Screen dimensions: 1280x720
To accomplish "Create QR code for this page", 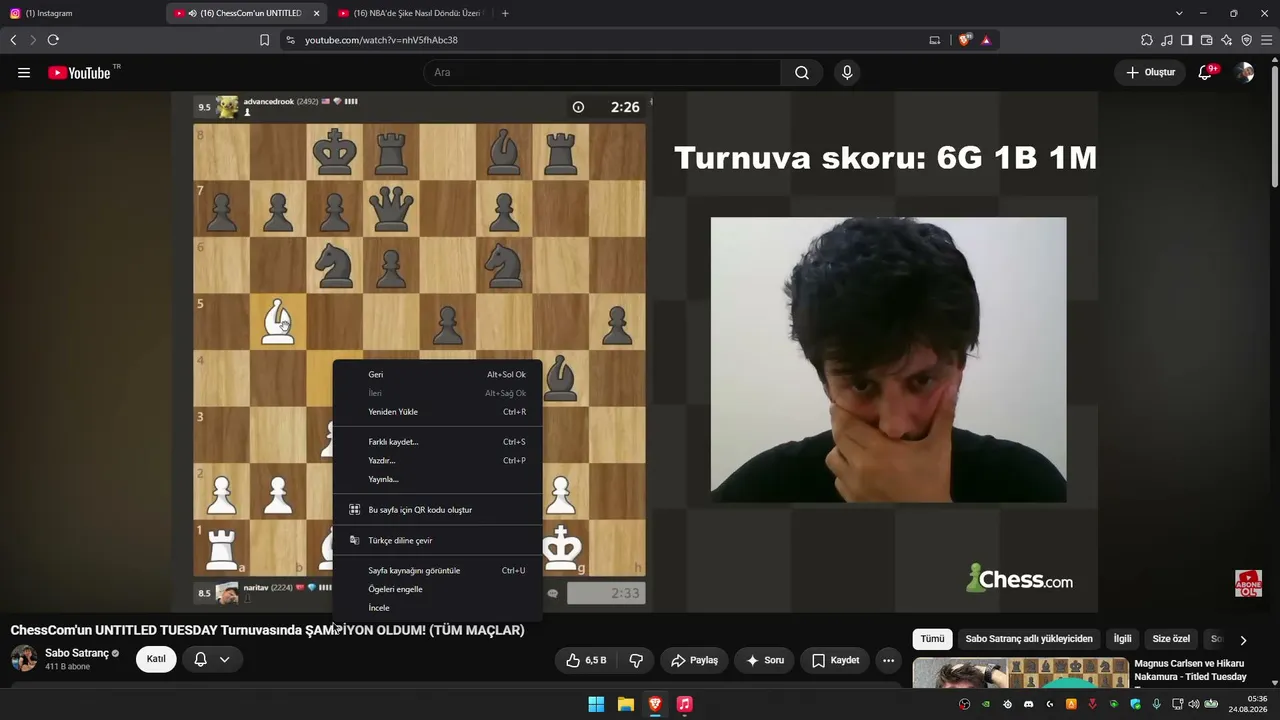I will (x=437, y=510).
